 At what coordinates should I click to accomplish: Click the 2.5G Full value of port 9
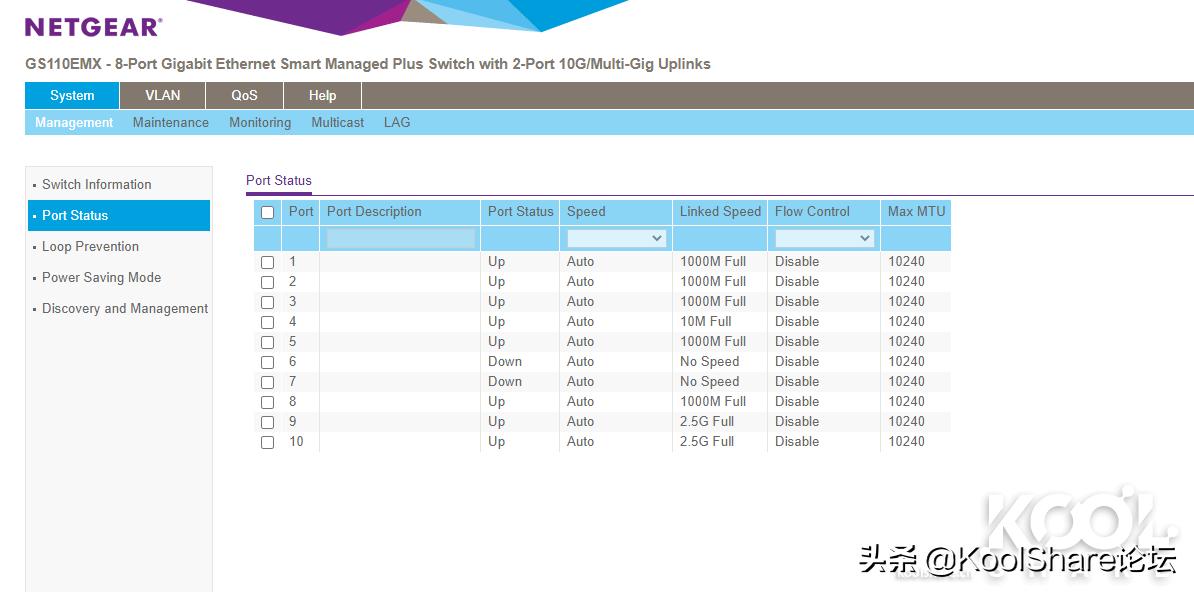click(707, 421)
